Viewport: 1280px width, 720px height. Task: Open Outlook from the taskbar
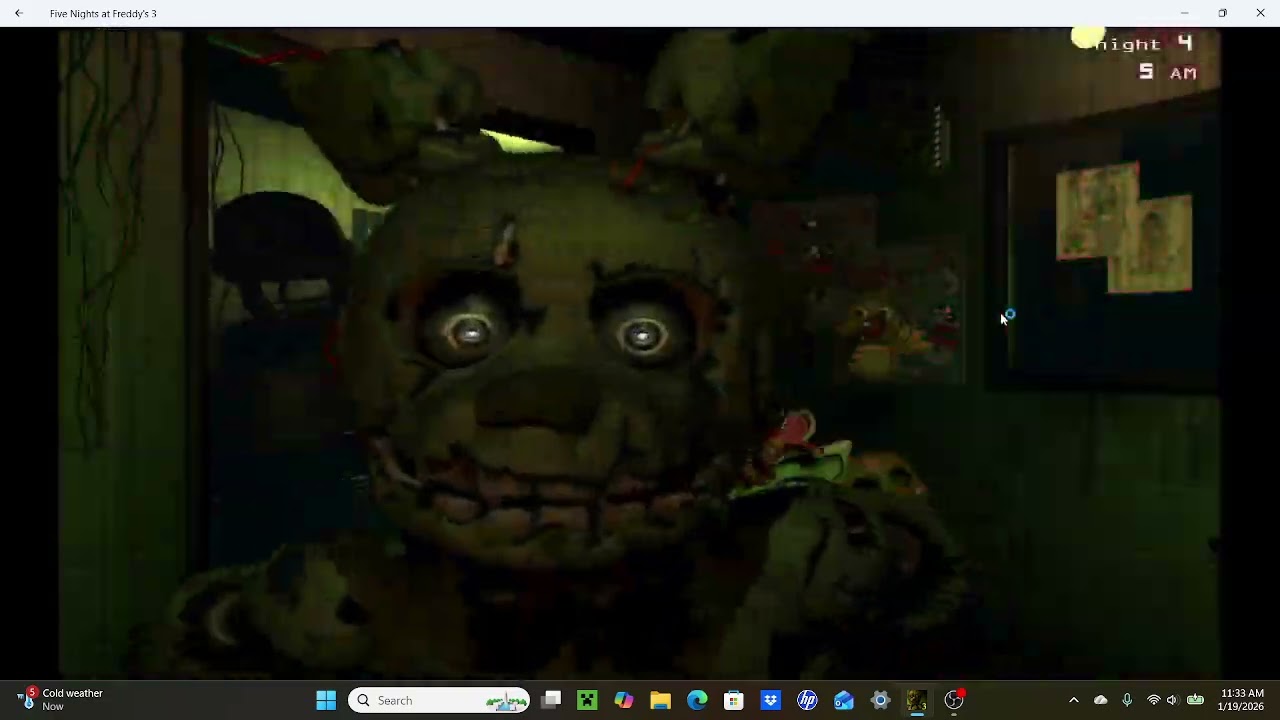[x=844, y=700]
